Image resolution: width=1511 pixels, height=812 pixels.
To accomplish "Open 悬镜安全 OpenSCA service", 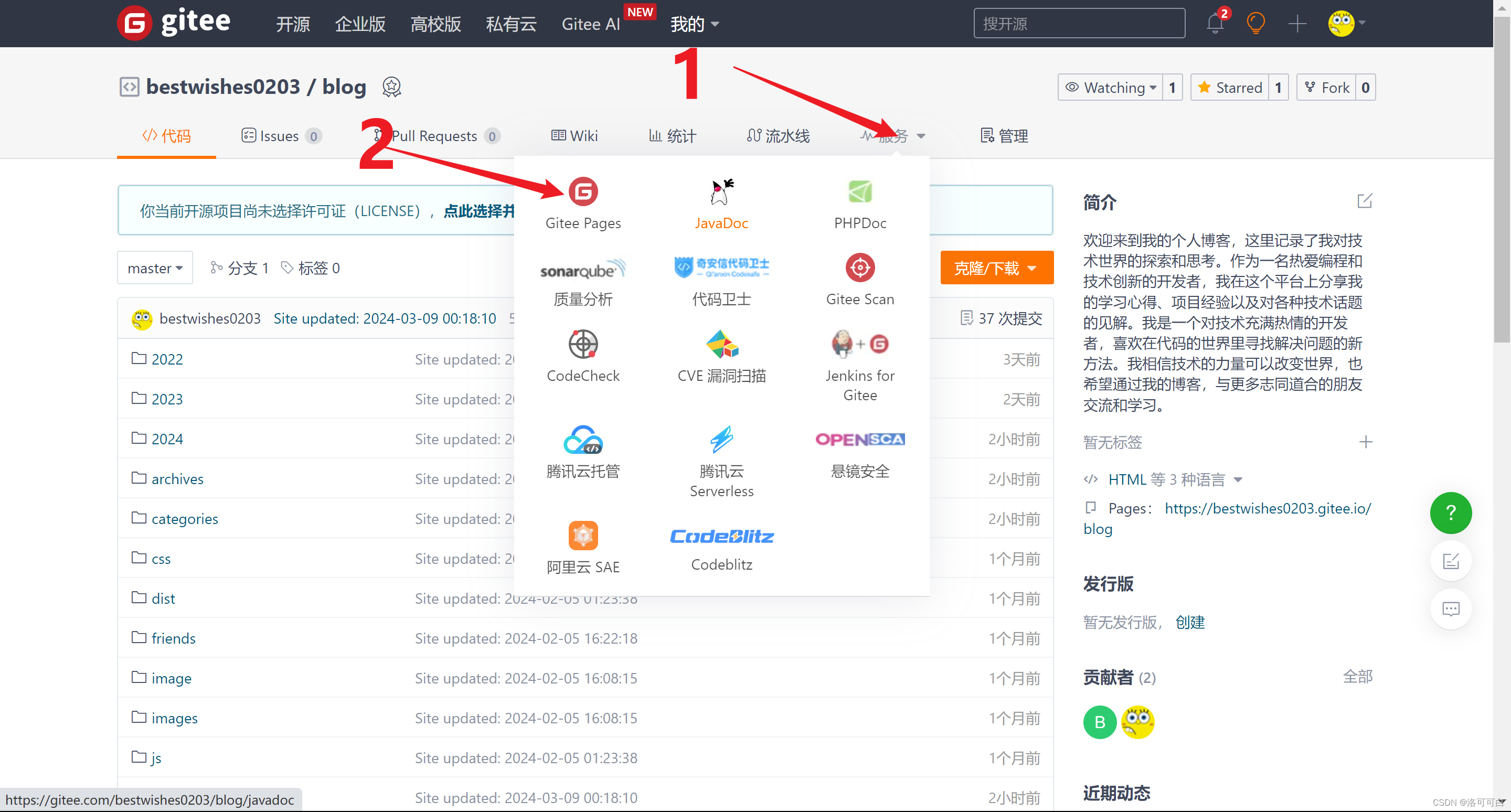I will pyautogui.click(x=860, y=454).
